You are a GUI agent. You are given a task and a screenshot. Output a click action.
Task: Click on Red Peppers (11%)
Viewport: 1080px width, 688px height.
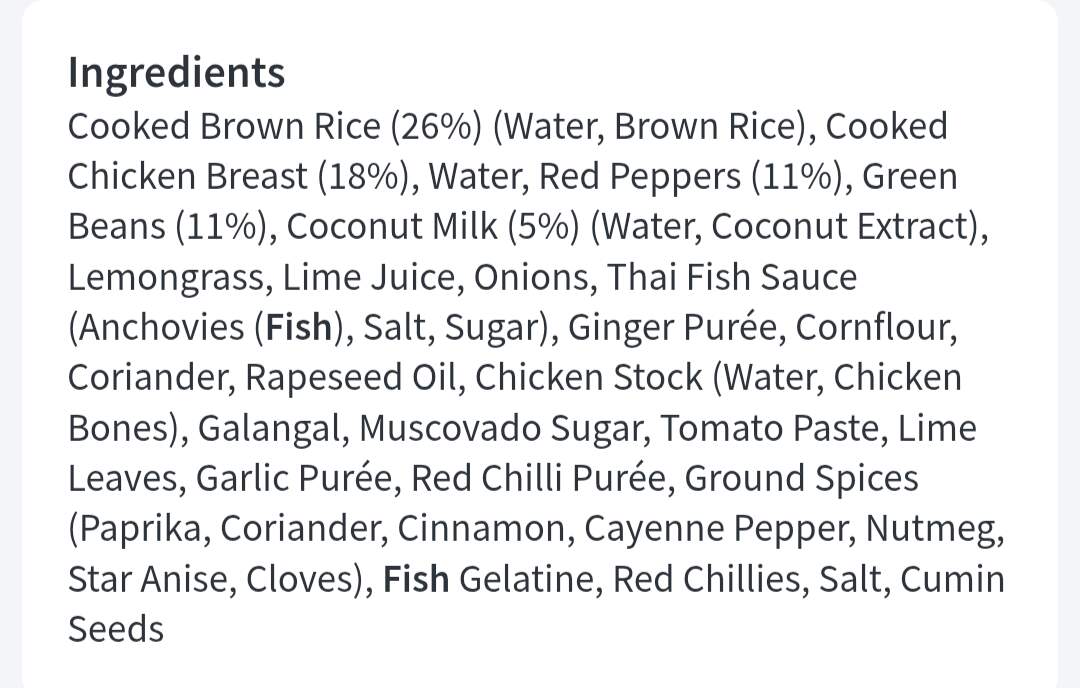[691, 177]
